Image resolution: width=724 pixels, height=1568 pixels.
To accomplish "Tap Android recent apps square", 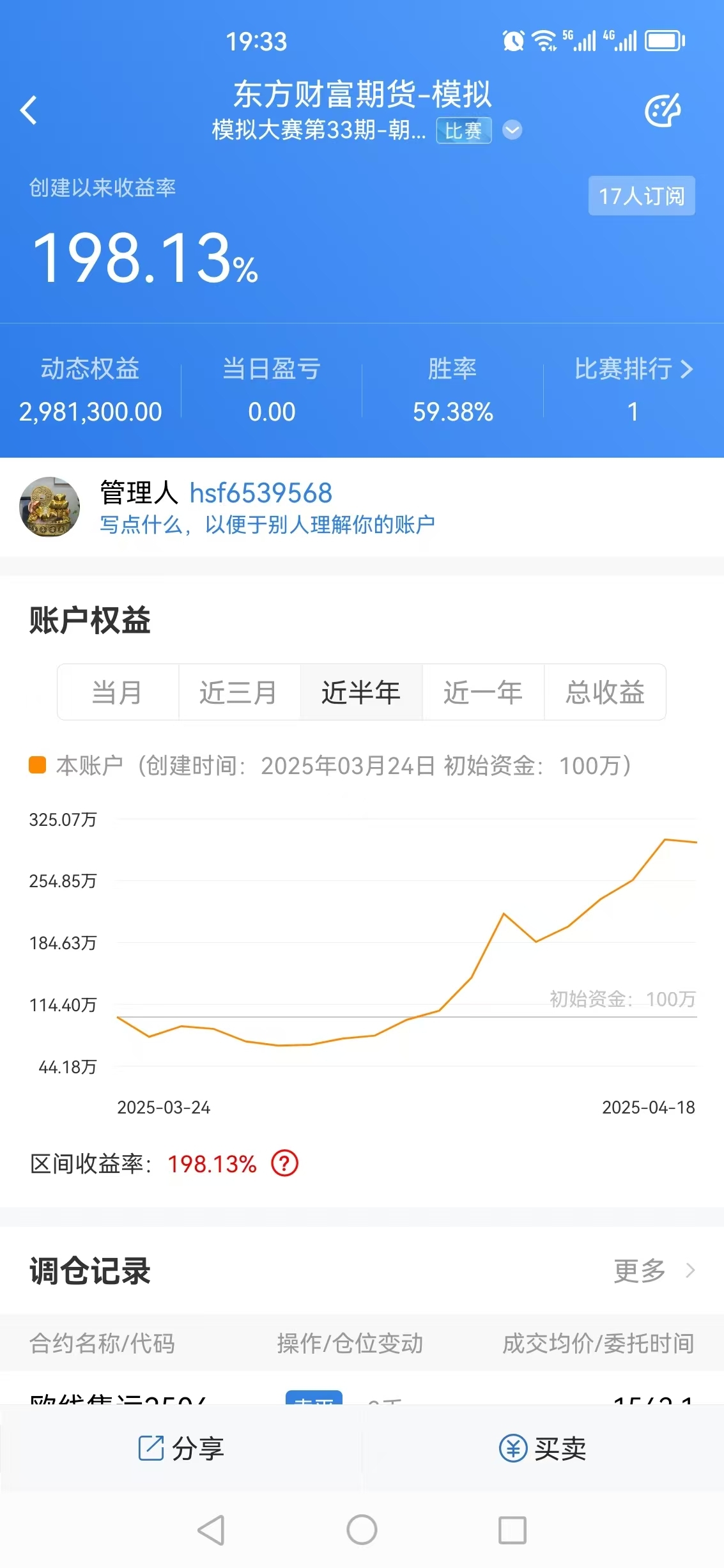I will [512, 1530].
